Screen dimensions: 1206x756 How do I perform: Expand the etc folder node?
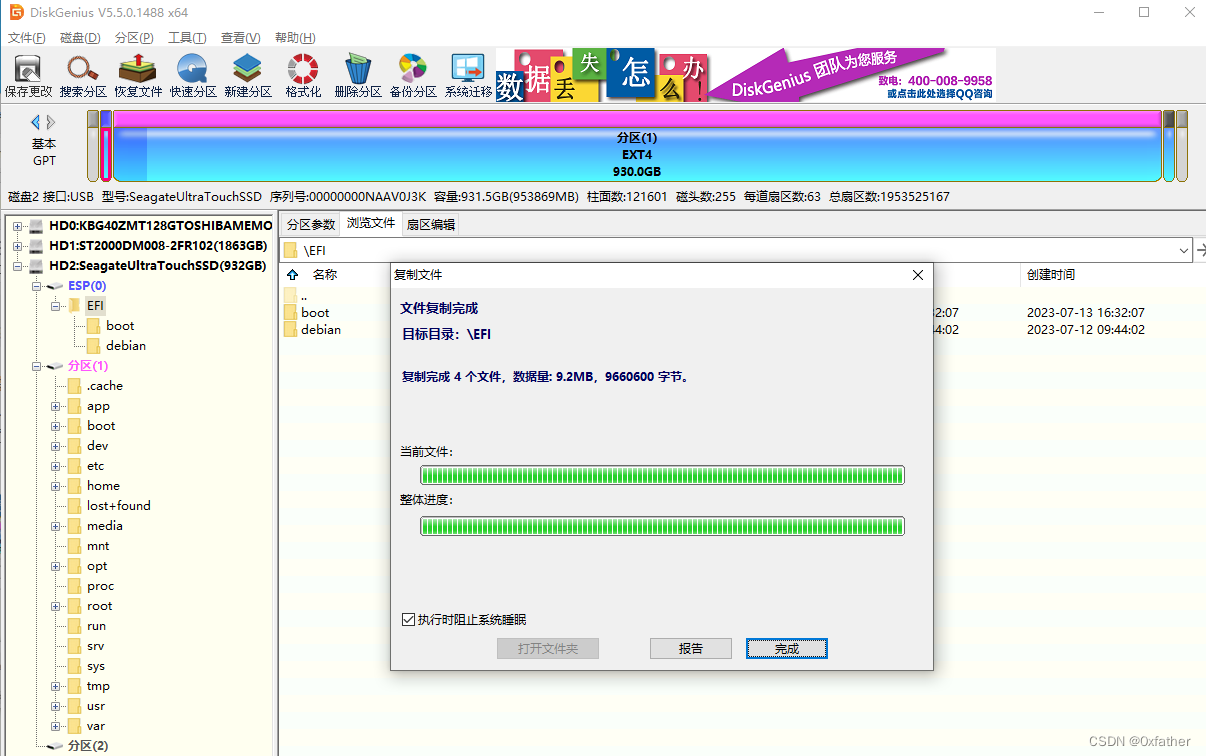pos(57,466)
